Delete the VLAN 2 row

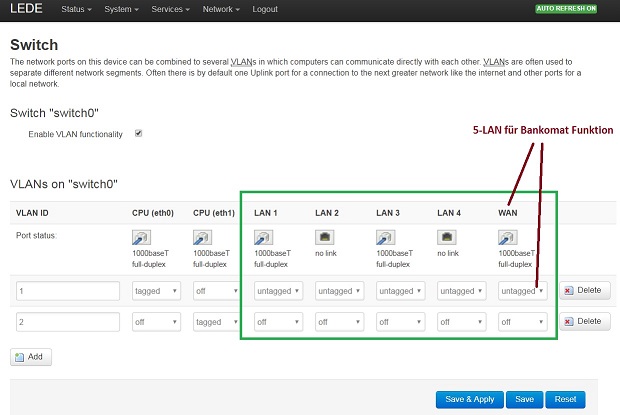point(585,321)
